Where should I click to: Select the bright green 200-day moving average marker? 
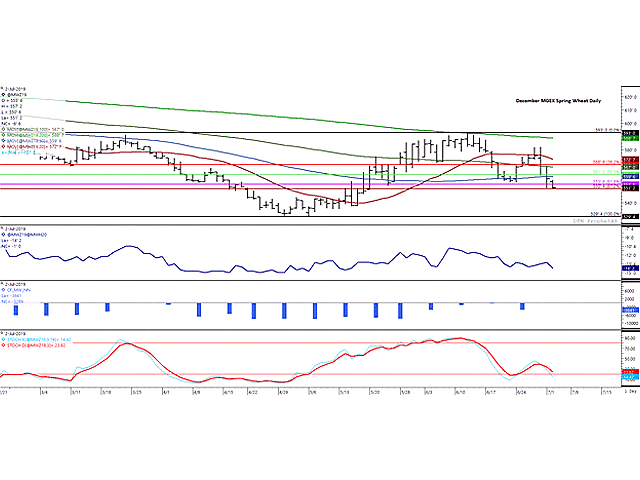3,135
